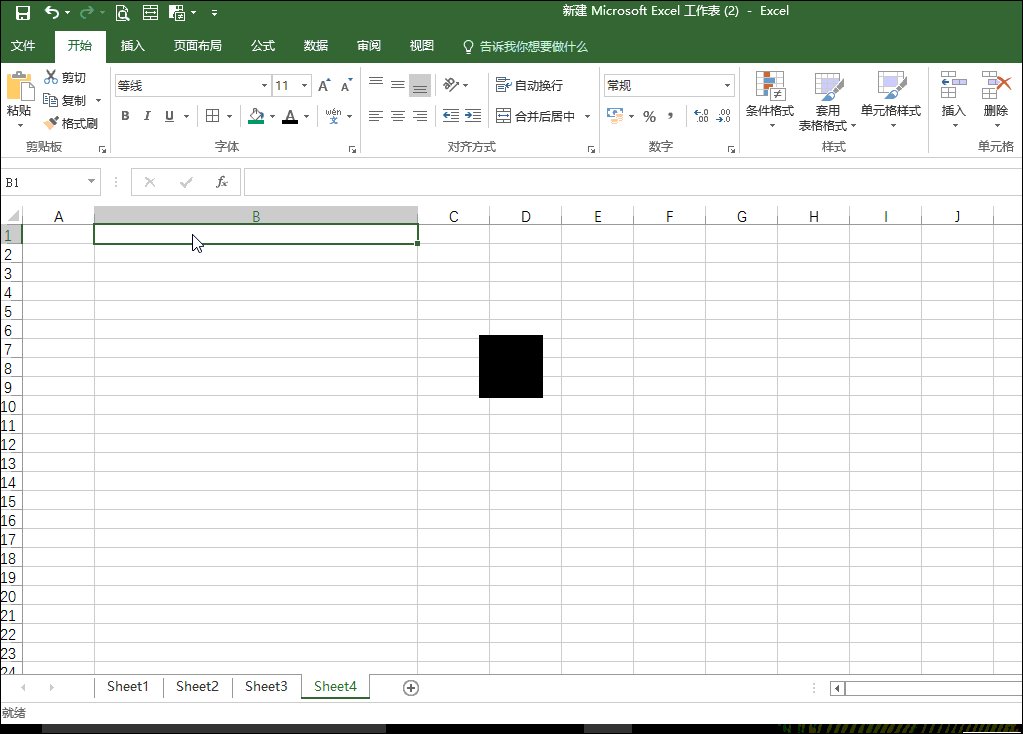Click the Cut (剪切) scissors icon

52,77
